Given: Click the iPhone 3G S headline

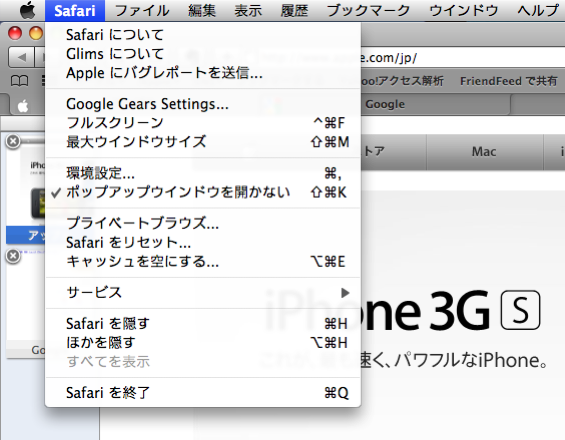Looking at the screenshot, I should pyautogui.click(x=451, y=311).
